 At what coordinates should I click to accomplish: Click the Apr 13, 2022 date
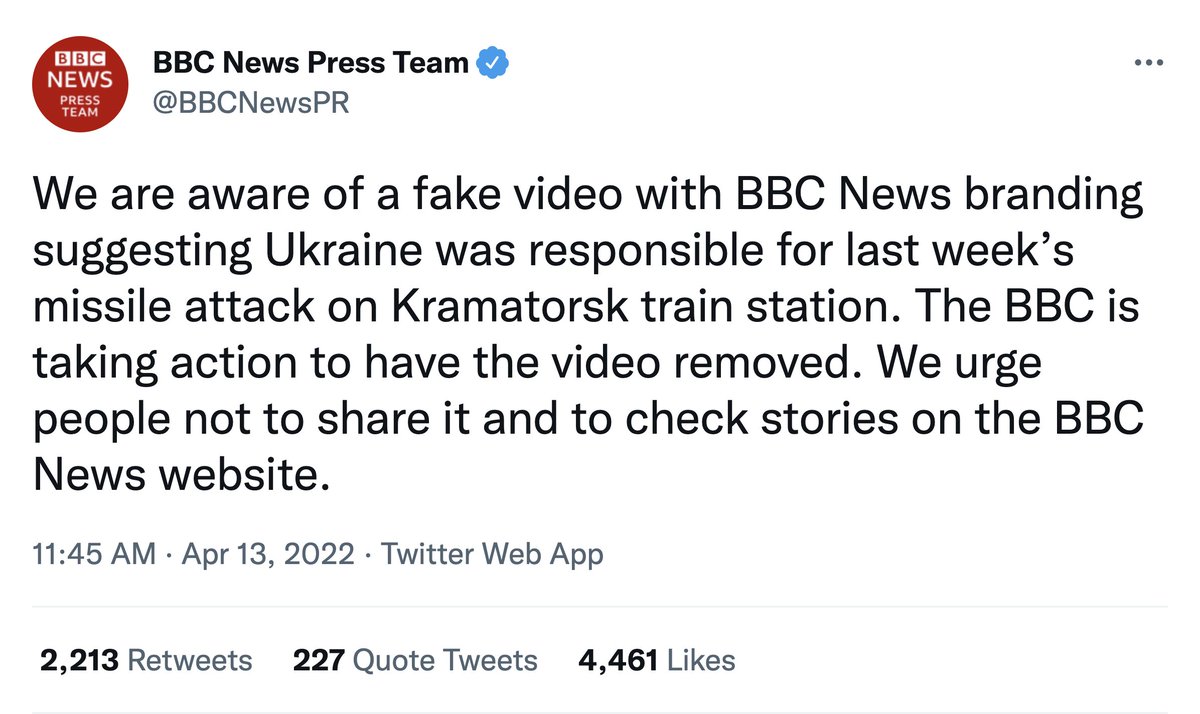(268, 553)
